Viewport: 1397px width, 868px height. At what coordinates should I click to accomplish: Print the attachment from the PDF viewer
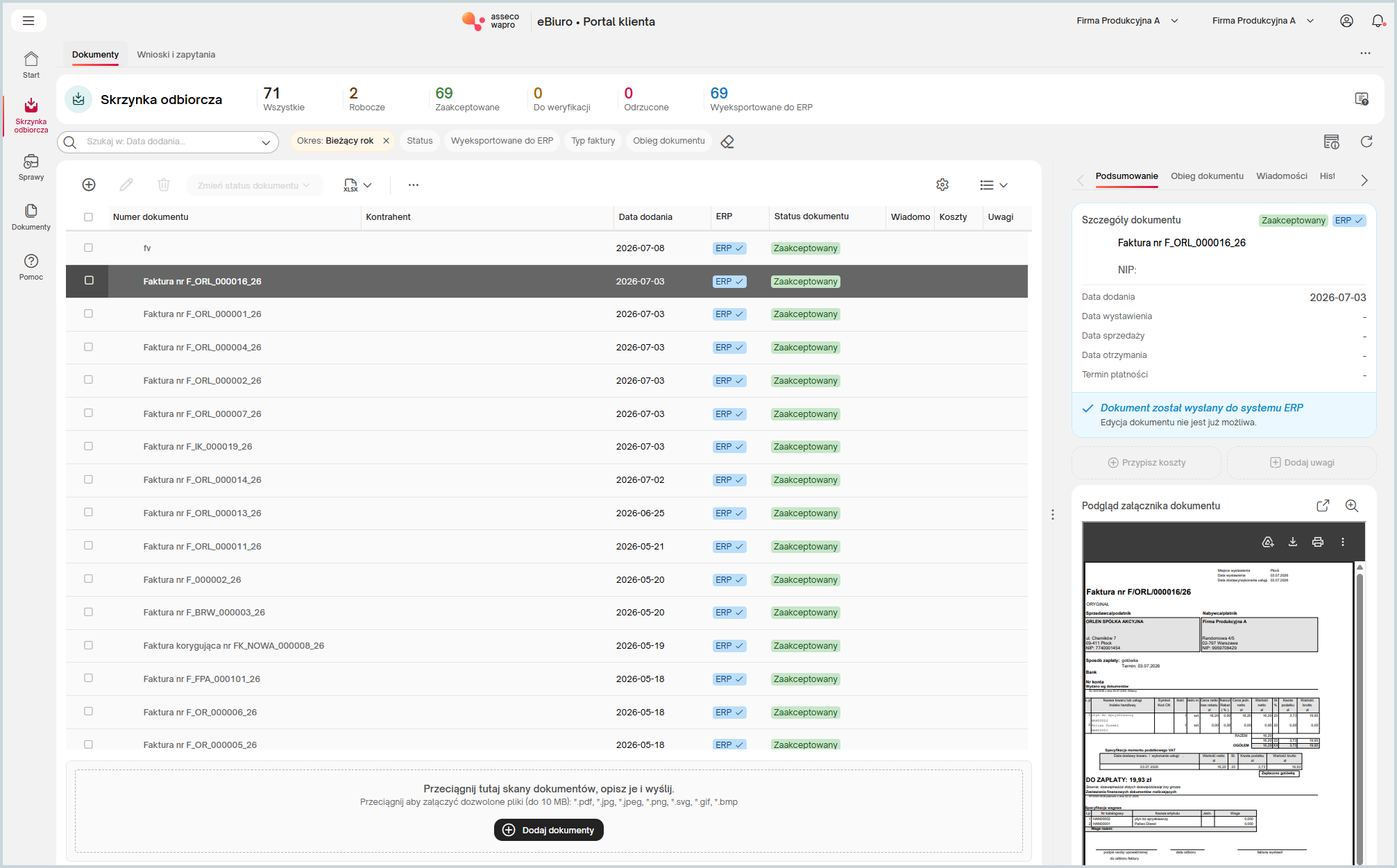[x=1318, y=542]
